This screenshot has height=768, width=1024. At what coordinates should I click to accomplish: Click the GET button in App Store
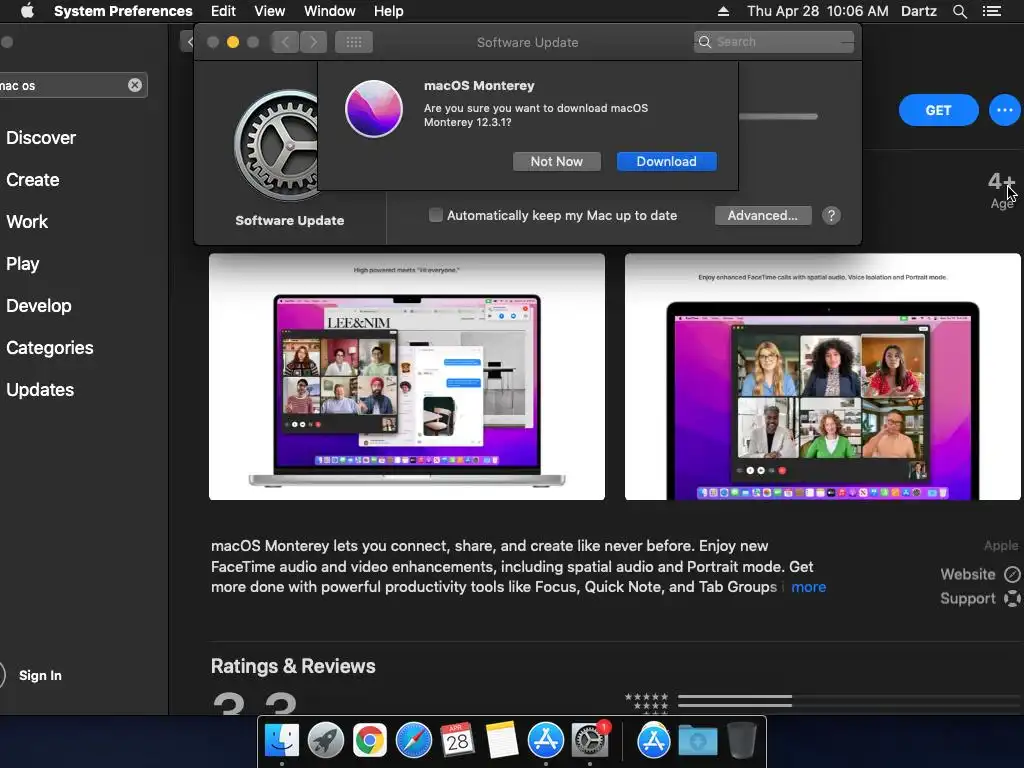938,110
